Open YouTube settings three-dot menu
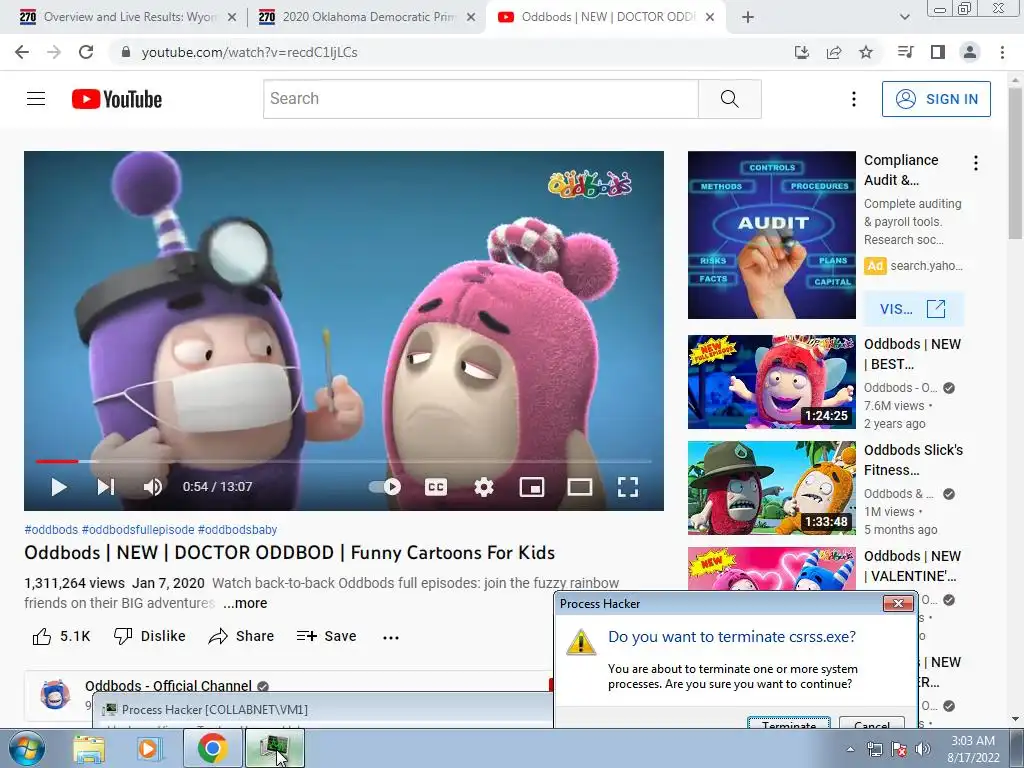Viewport: 1024px width, 768px height. click(854, 99)
